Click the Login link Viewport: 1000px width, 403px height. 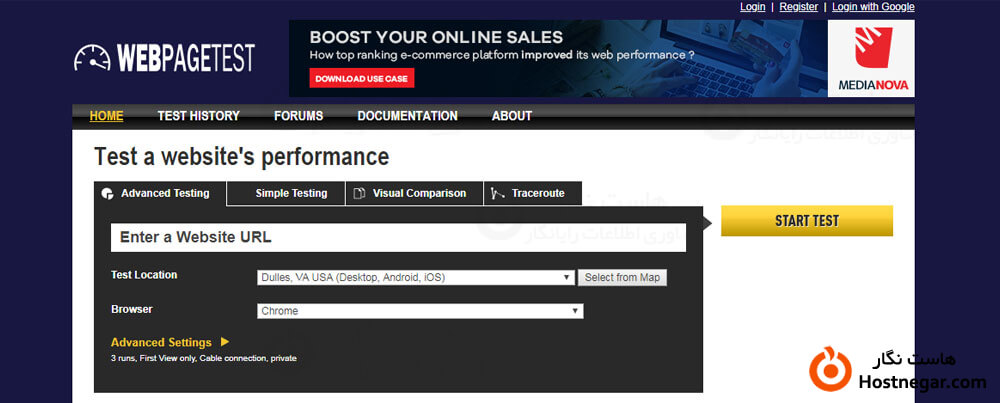pos(752,7)
